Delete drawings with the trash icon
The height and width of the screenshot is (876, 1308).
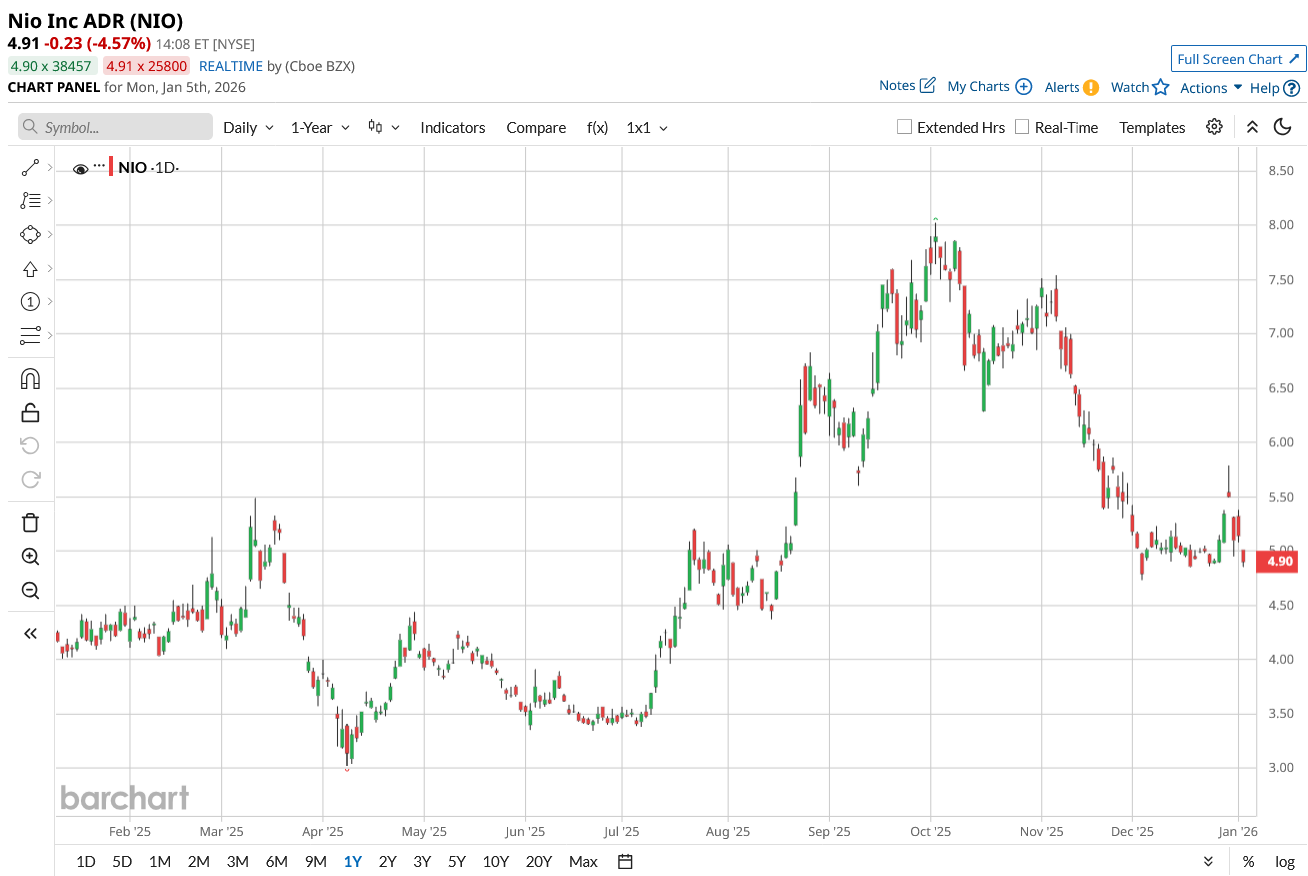coord(30,523)
